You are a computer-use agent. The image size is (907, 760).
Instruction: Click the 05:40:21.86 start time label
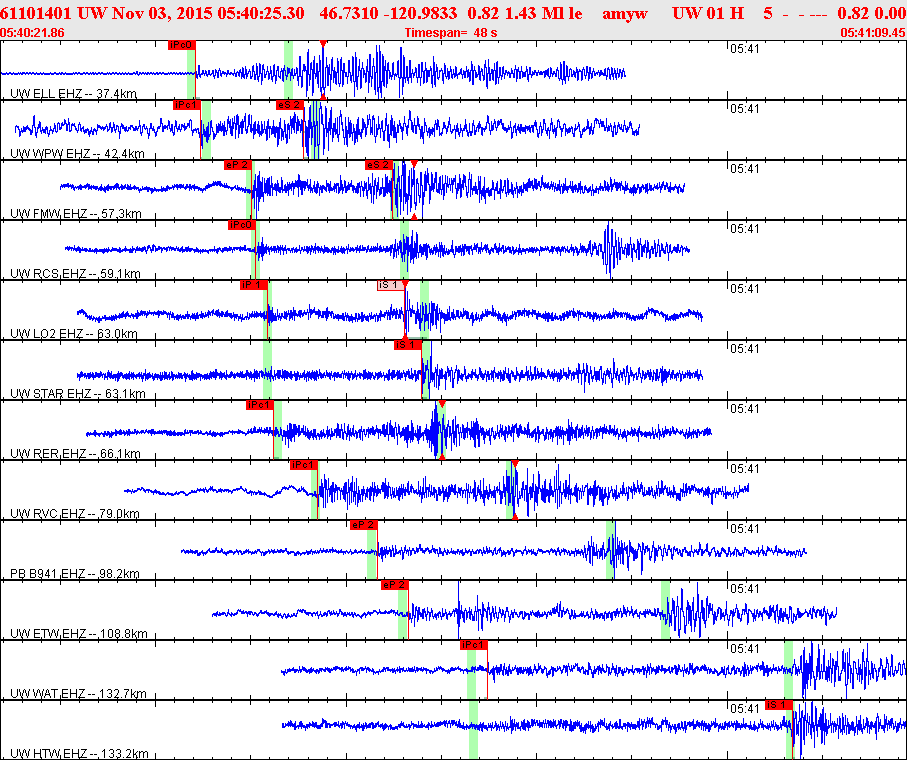(x=33, y=32)
